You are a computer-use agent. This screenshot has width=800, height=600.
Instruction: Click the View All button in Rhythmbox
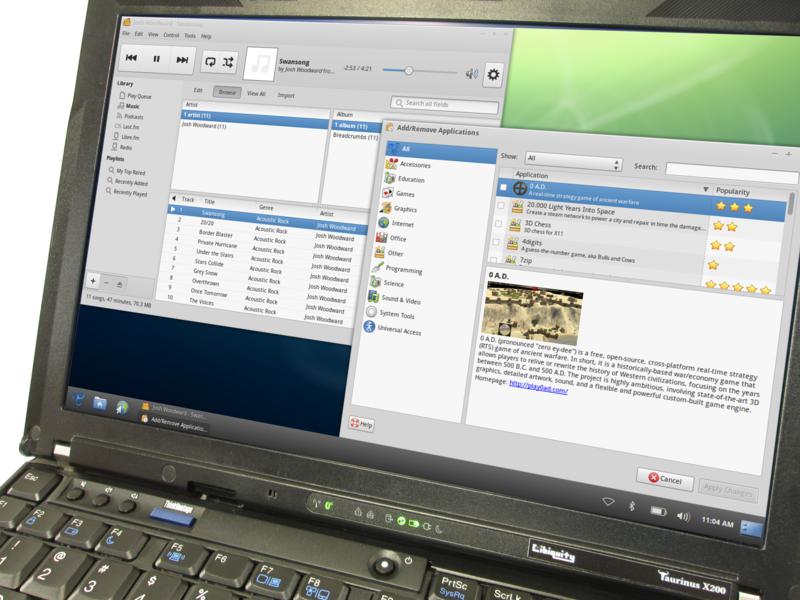[256, 93]
